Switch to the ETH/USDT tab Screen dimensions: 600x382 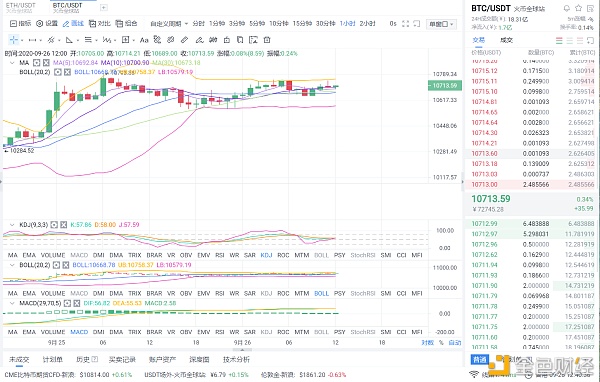pyautogui.click(x=21, y=7)
